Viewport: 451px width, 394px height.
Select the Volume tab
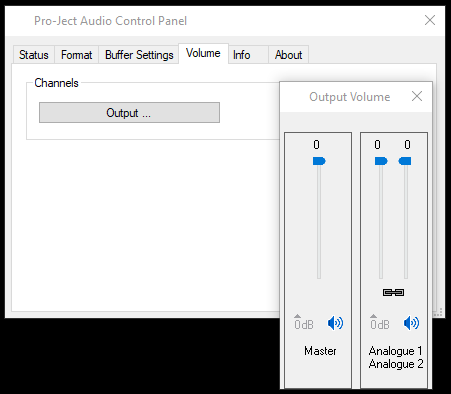click(x=203, y=53)
